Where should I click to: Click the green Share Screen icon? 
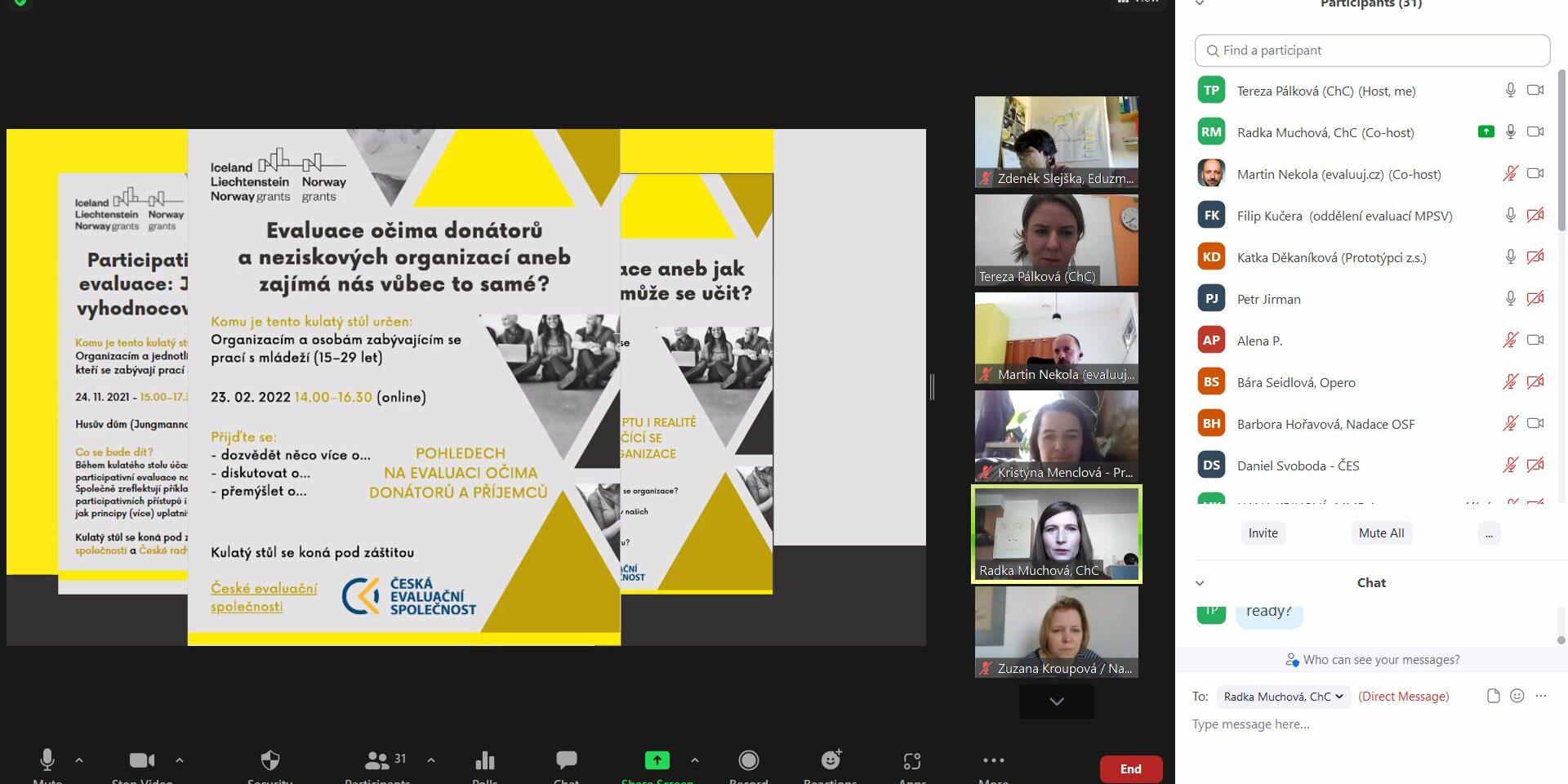coord(657,760)
